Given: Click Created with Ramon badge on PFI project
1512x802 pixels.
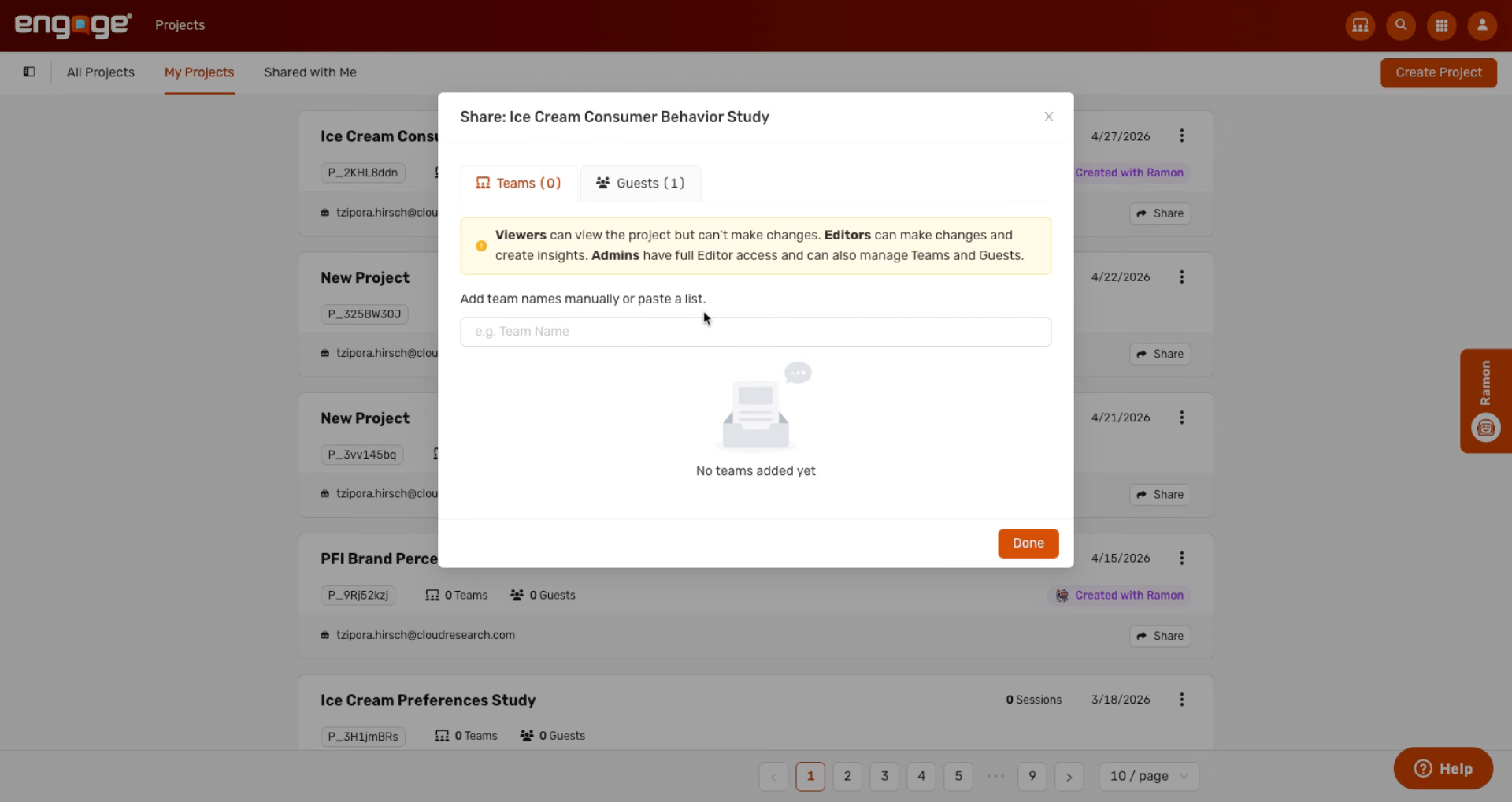Looking at the screenshot, I should (1119, 595).
